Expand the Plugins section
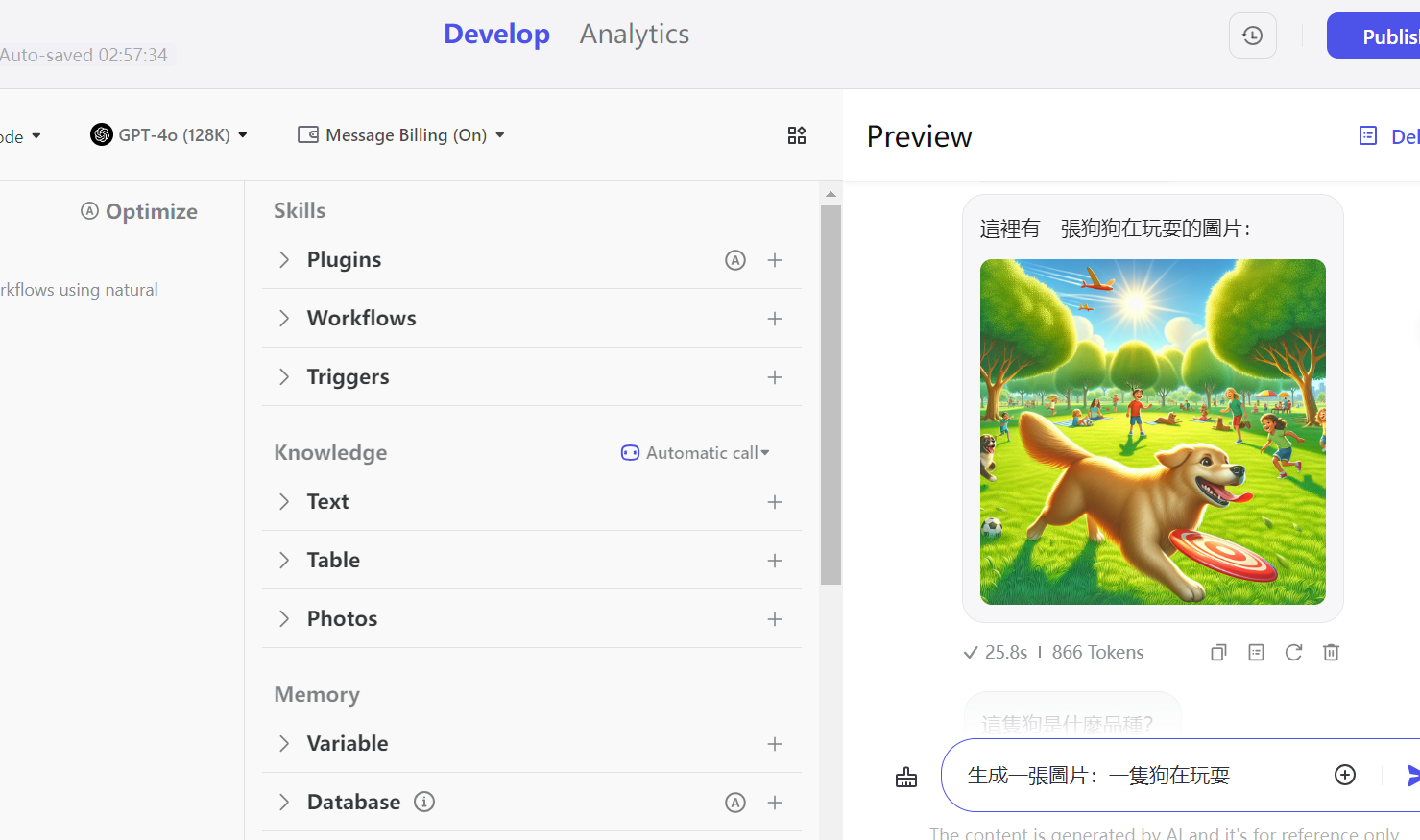The width and height of the screenshot is (1420, 840). pos(284,259)
